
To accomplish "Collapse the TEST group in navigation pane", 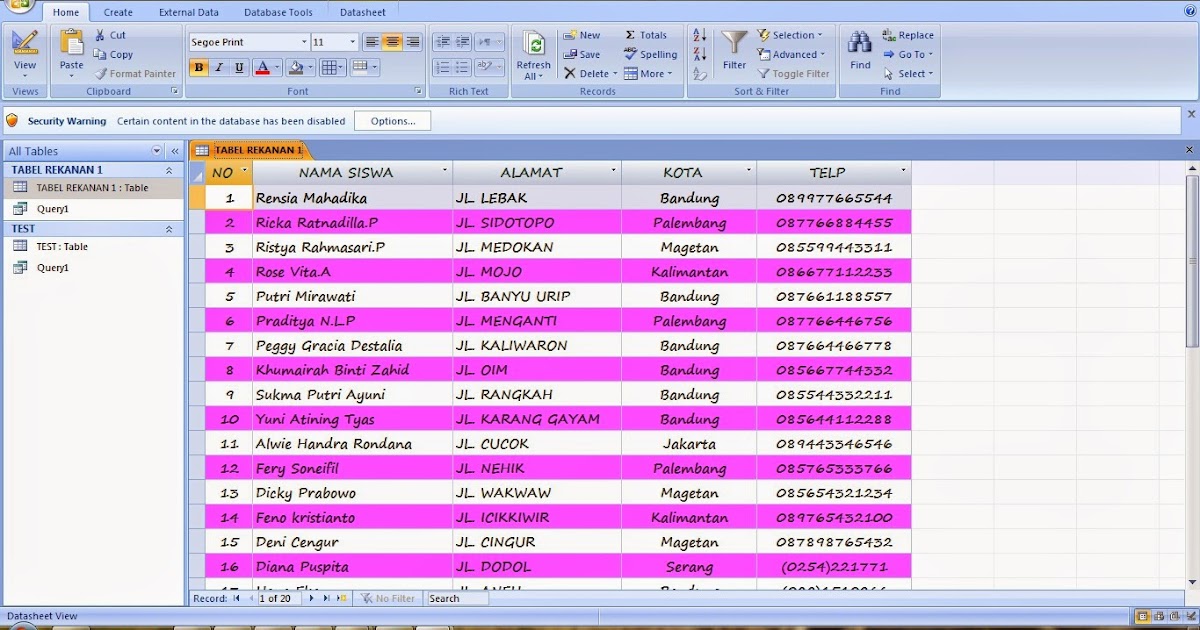I will pyautogui.click(x=169, y=229).
